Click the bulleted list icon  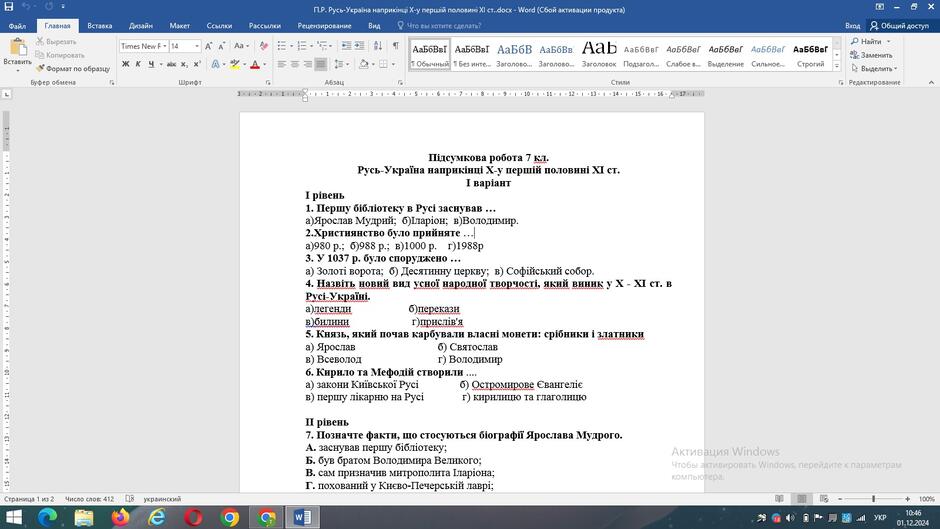(281, 46)
